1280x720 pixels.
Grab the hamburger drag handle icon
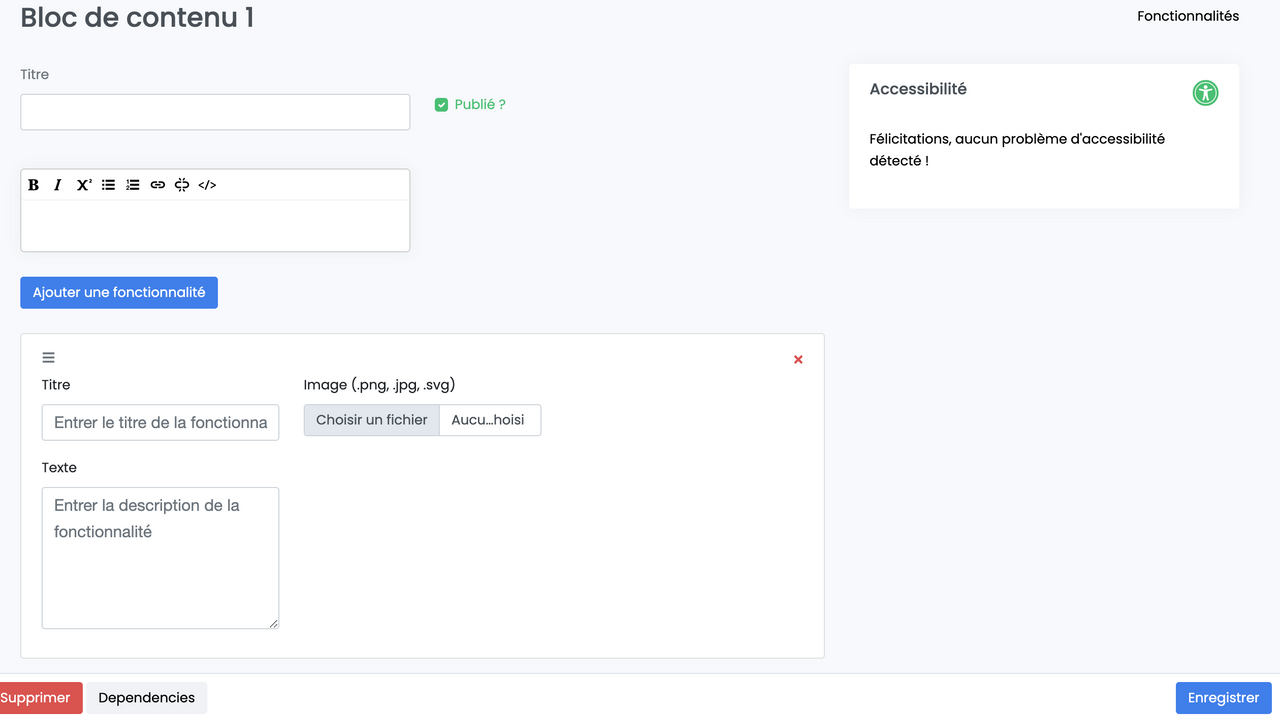point(48,358)
